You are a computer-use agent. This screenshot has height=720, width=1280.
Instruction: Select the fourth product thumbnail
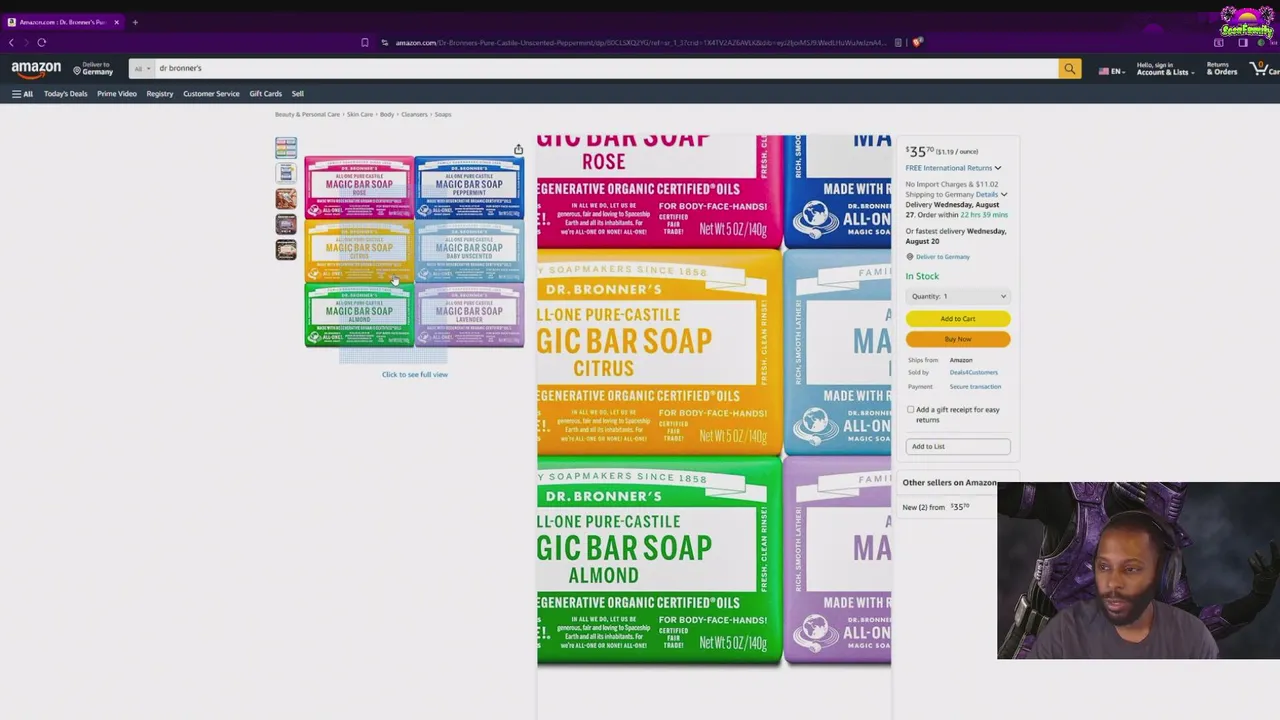click(286, 224)
